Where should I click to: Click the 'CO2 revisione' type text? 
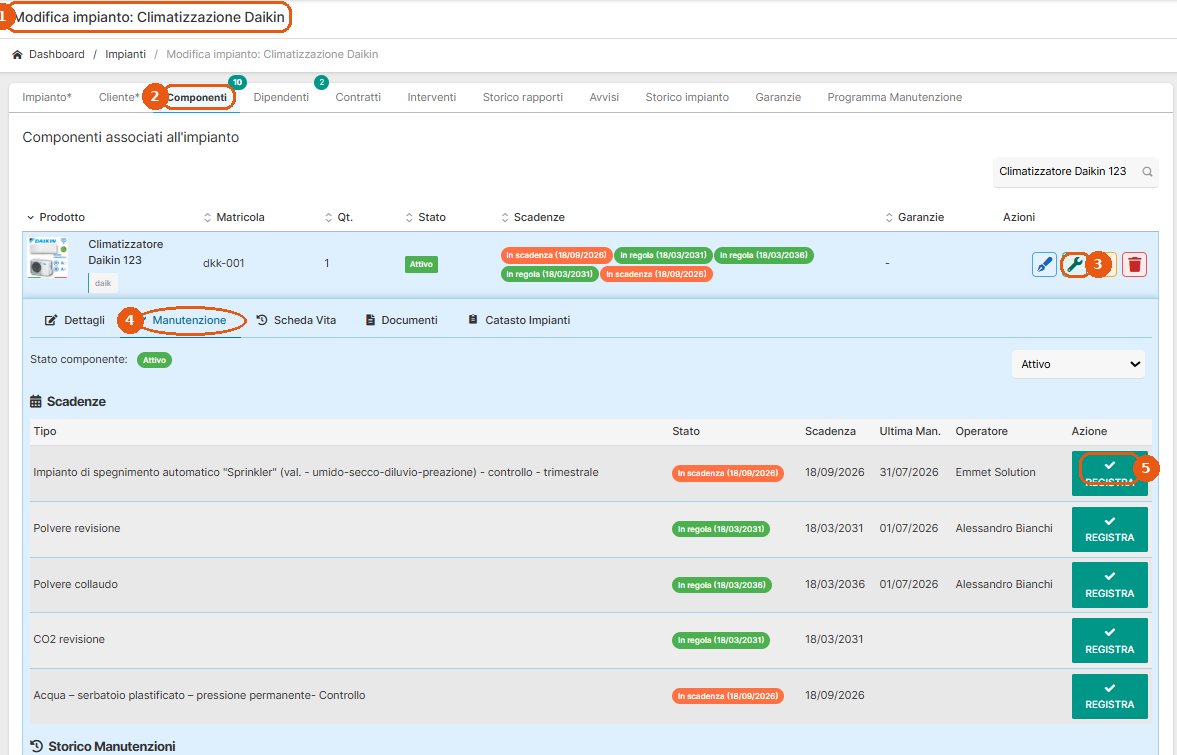pos(69,639)
